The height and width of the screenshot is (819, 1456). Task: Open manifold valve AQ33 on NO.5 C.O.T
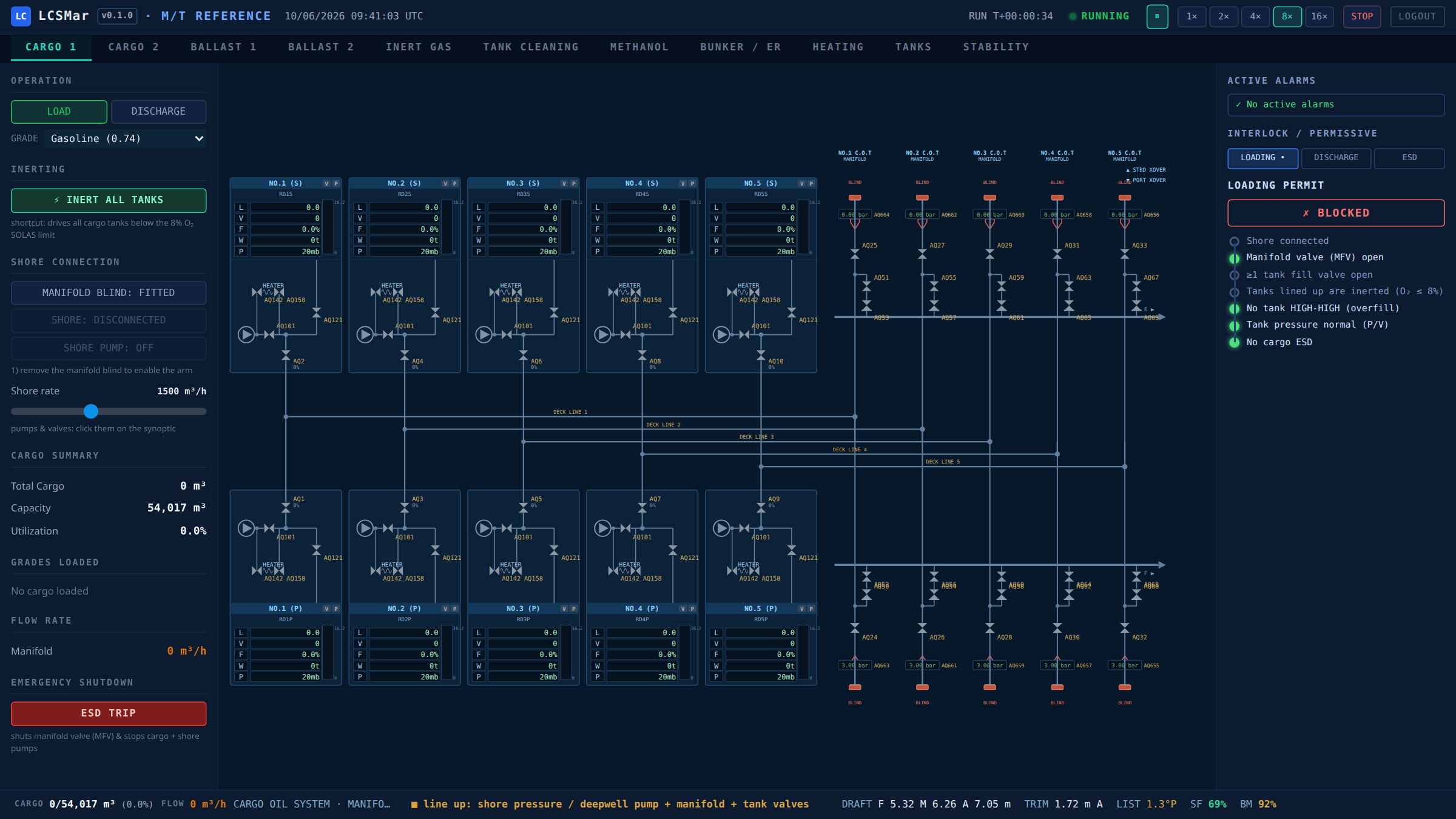coord(1125,254)
